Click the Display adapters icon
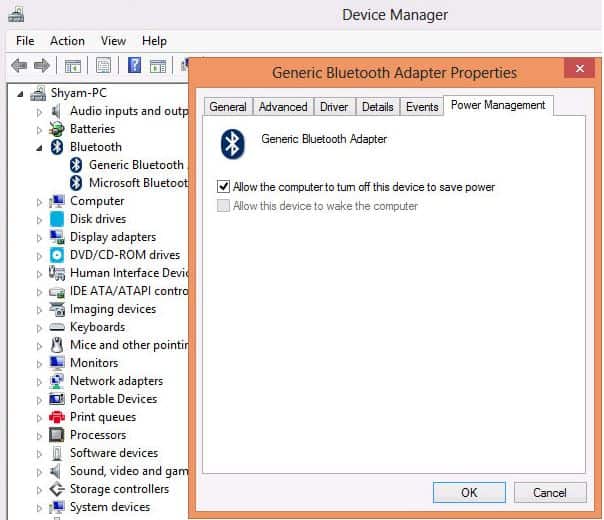The image size is (604, 520). [57, 237]
